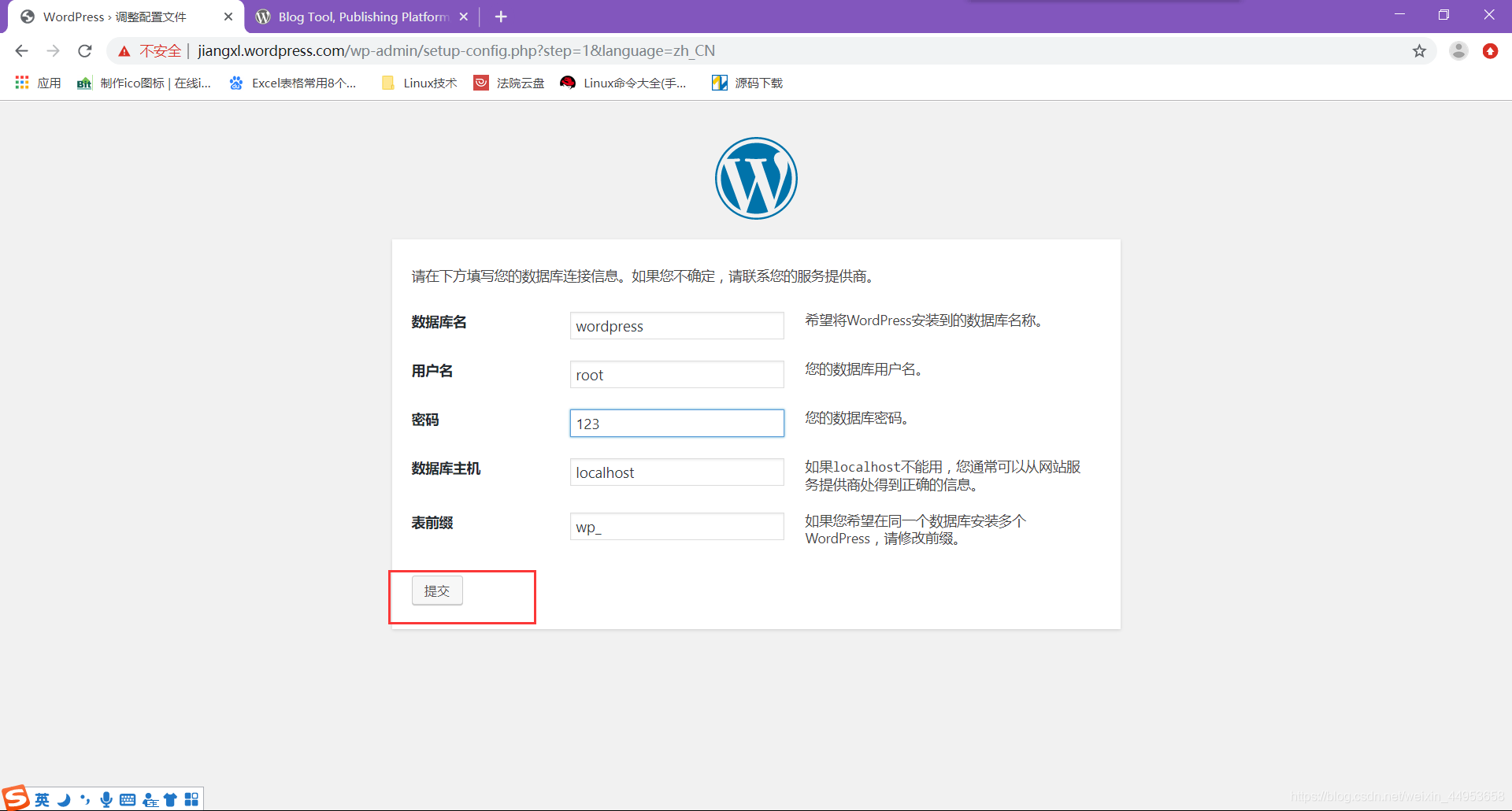Open the 法院云盘 bookmark

coord(509,83)
